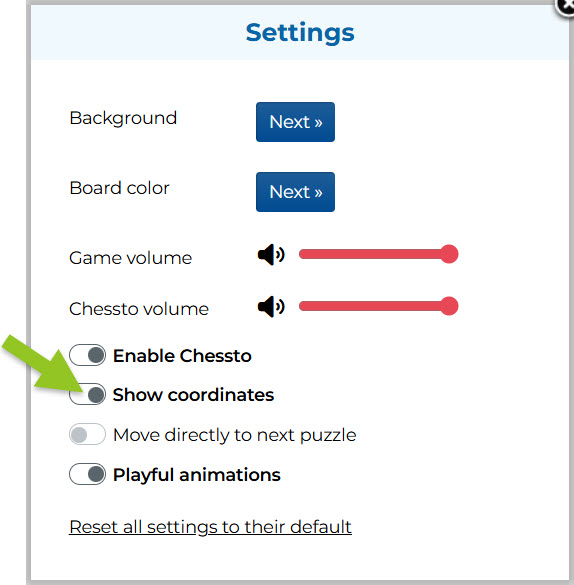Reset all settings to their default

click(x=210, y=527)
